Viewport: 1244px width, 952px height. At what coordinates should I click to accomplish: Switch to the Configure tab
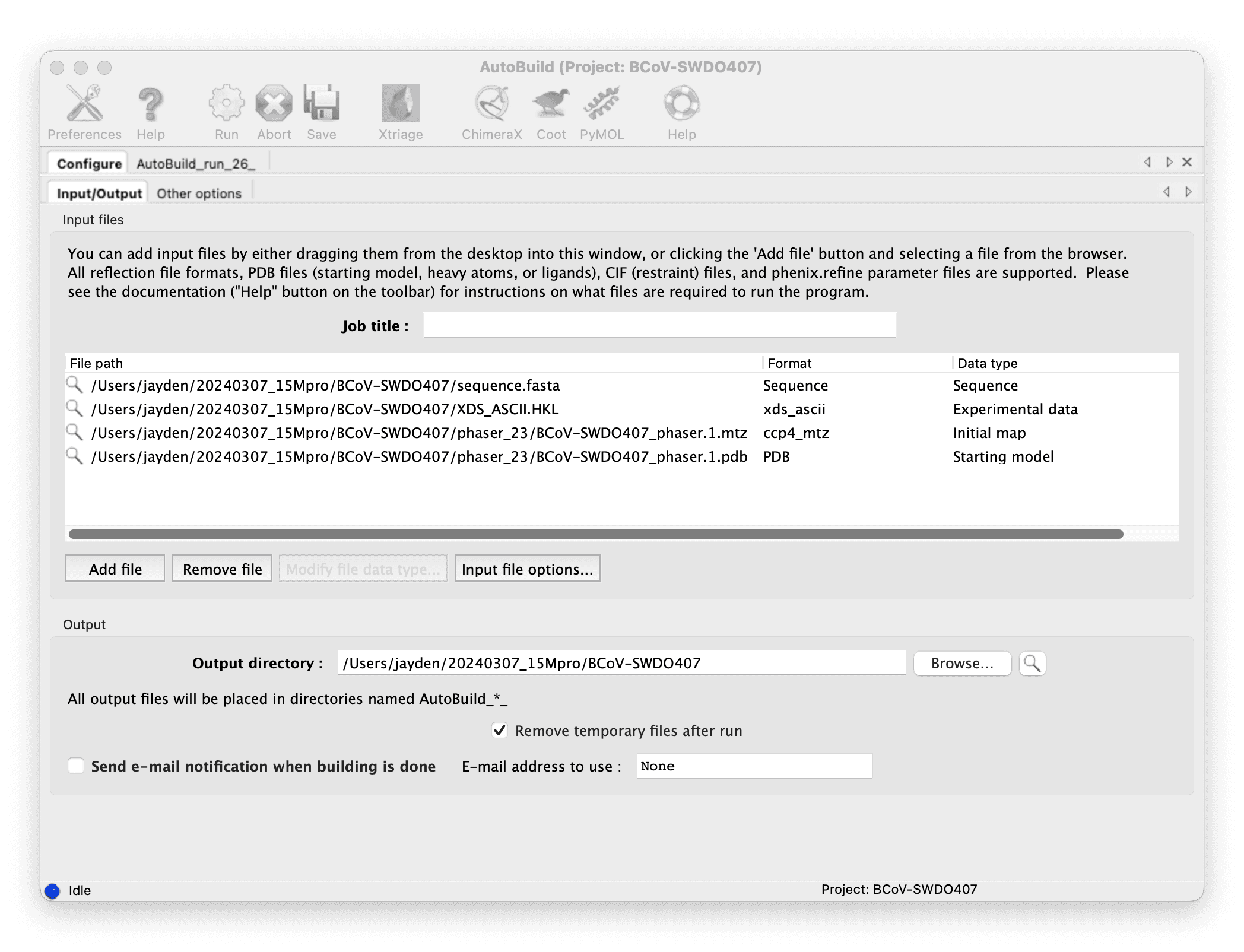(89, 163)
